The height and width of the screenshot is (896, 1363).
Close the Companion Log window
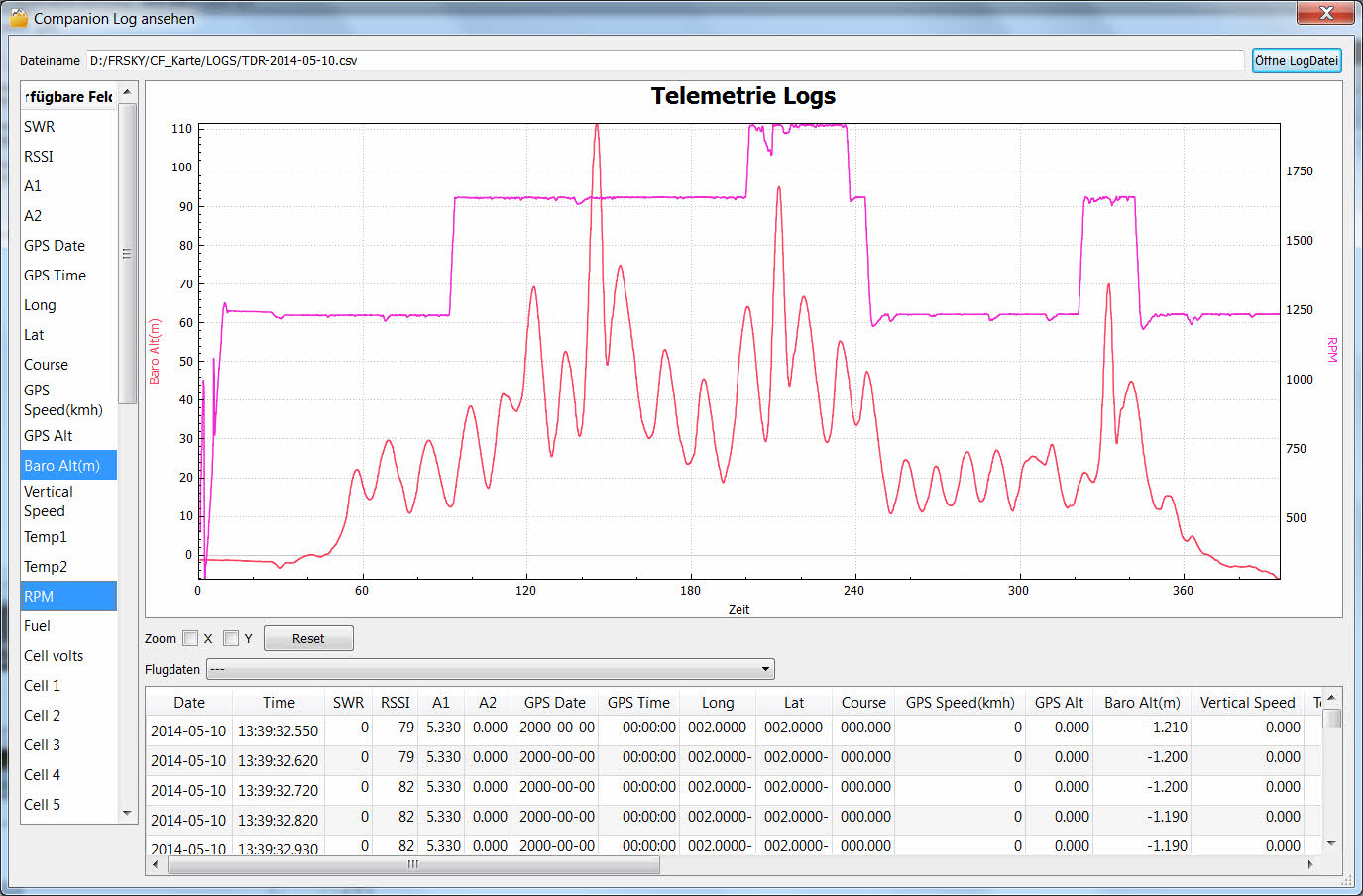[x=1325, y=13]
